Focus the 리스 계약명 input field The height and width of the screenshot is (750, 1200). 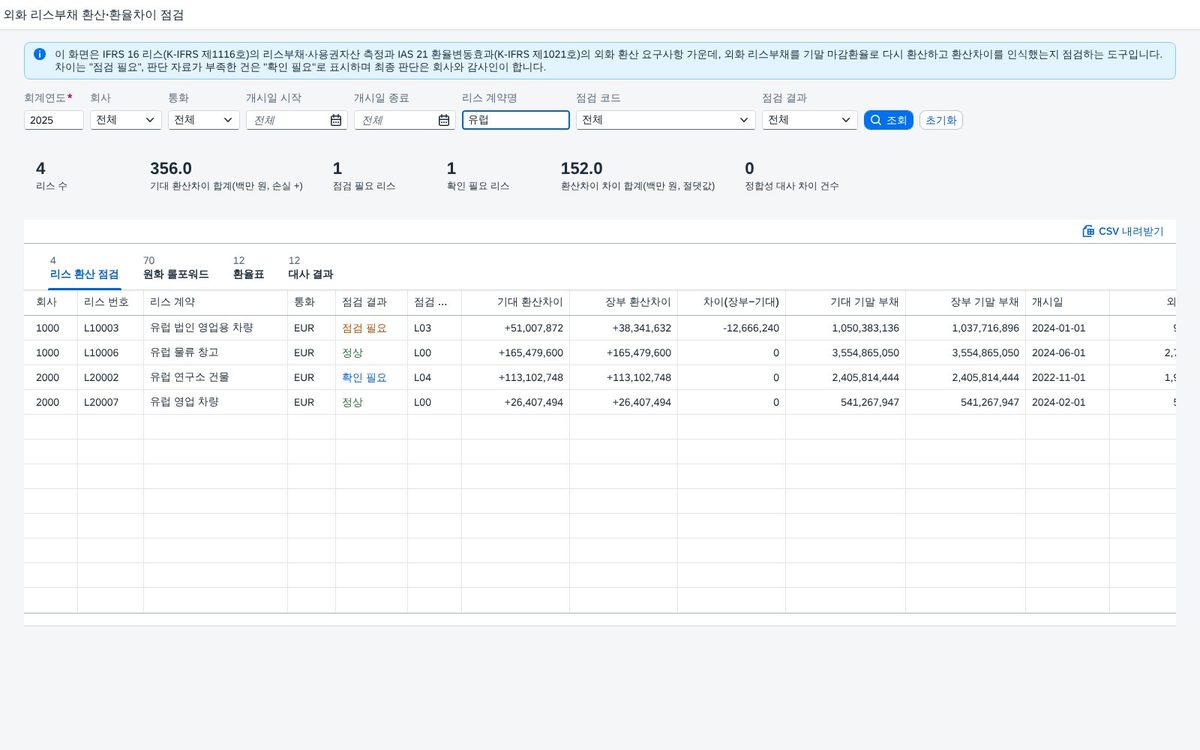tap(516, 120)
